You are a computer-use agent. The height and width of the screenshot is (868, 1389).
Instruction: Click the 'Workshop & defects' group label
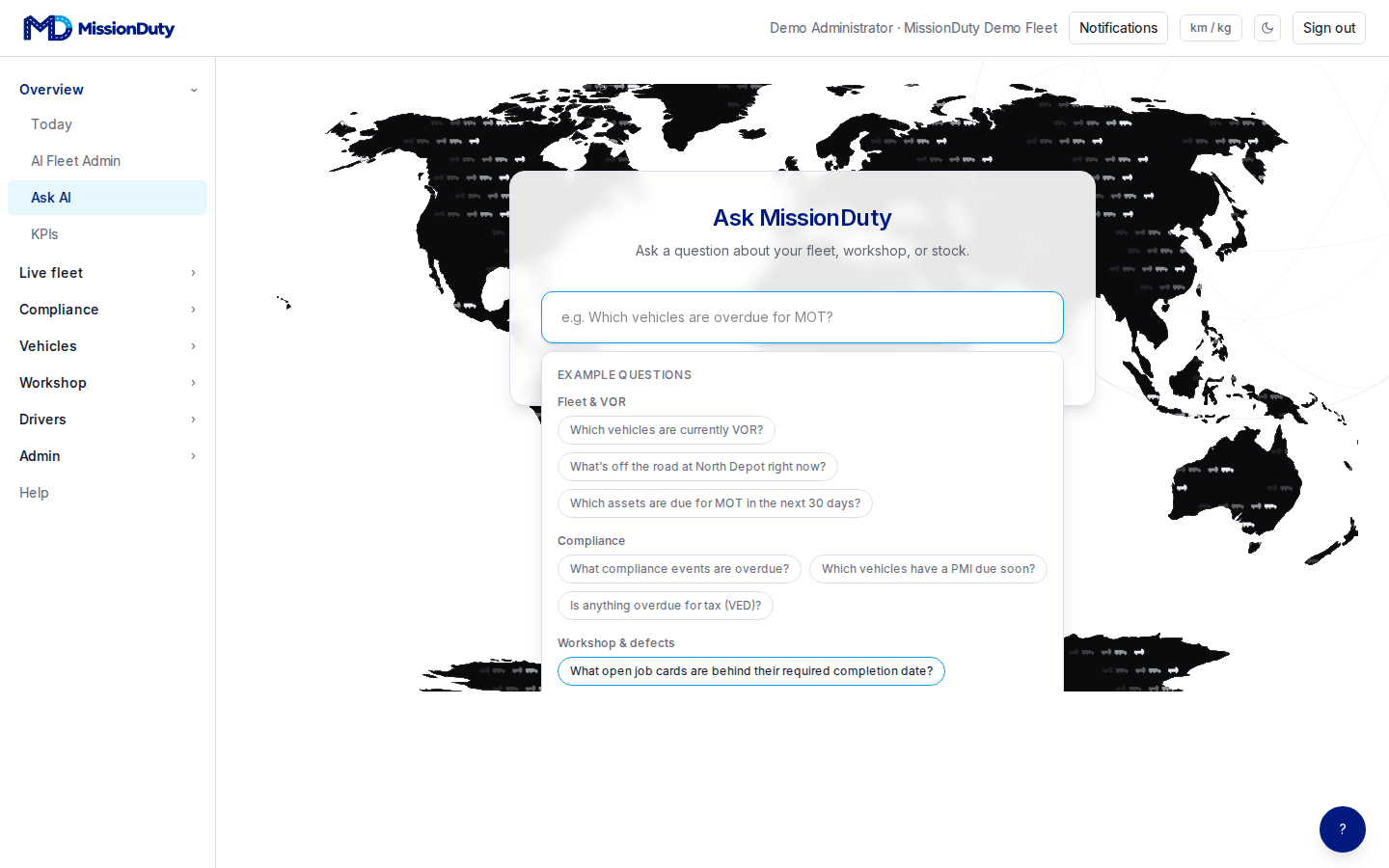[x=616, y=643]
